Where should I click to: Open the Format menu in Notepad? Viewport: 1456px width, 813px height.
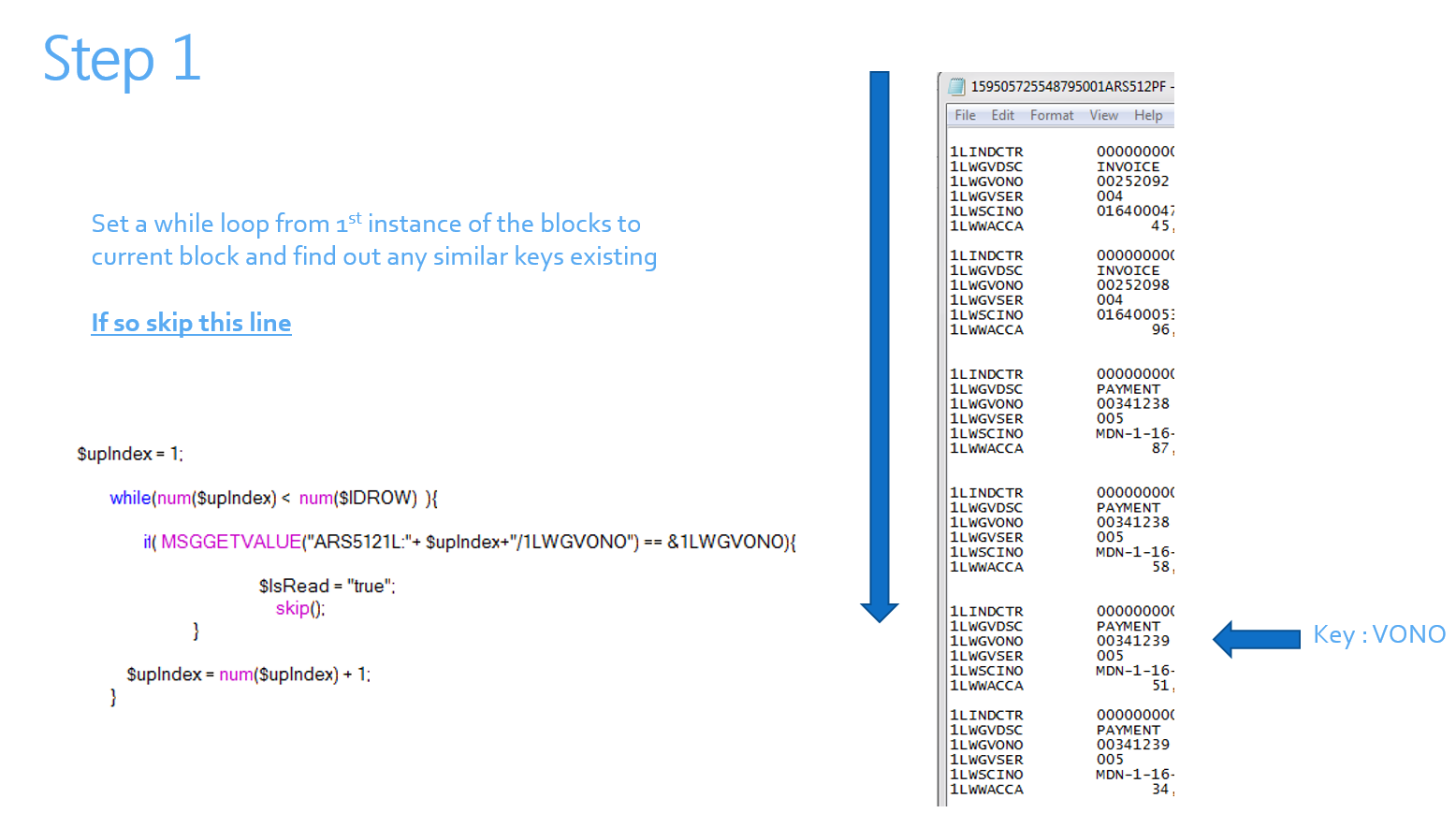pos(1050,115)
